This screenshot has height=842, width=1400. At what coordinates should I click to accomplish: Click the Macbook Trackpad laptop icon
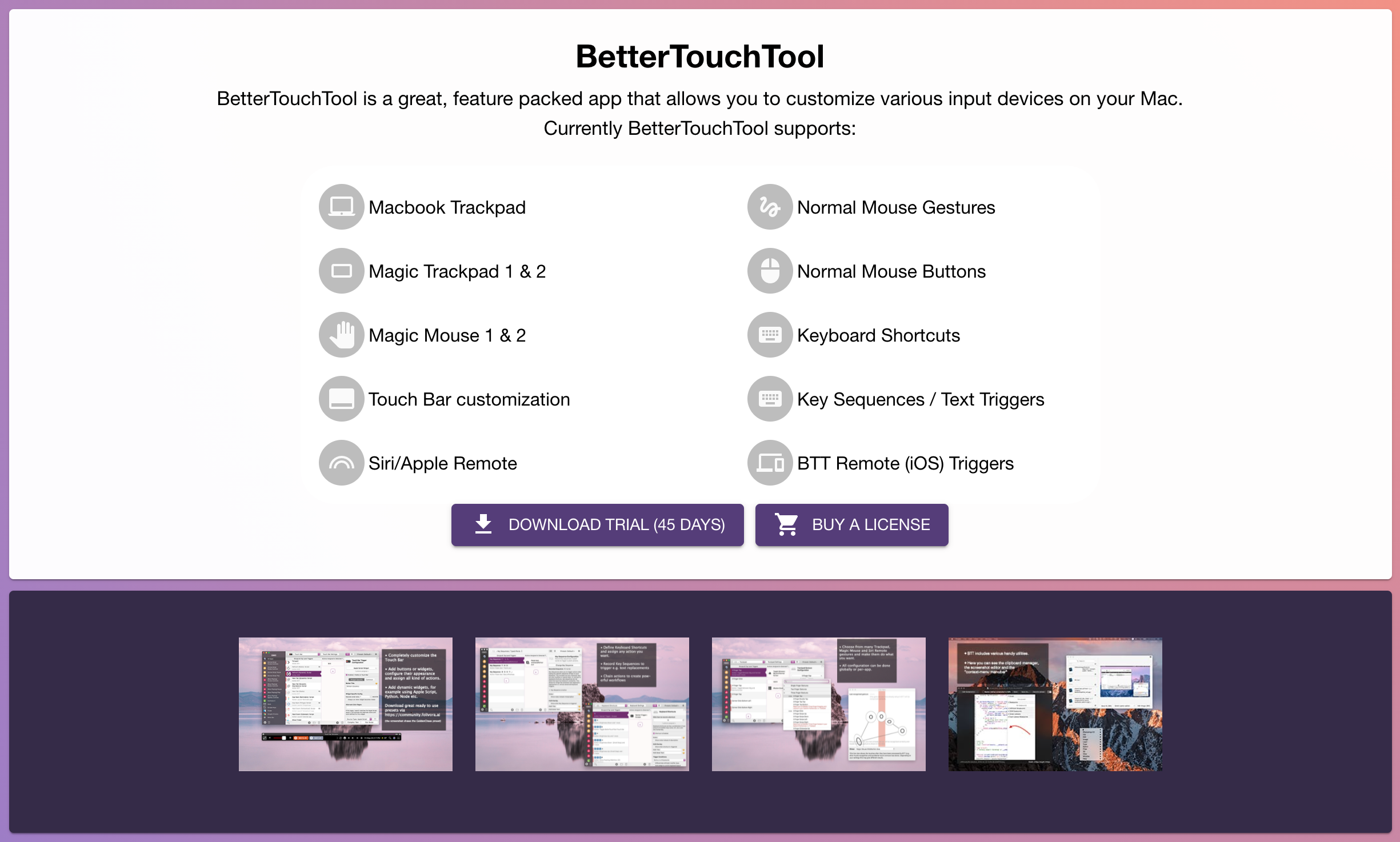click(x=341, y=207)
